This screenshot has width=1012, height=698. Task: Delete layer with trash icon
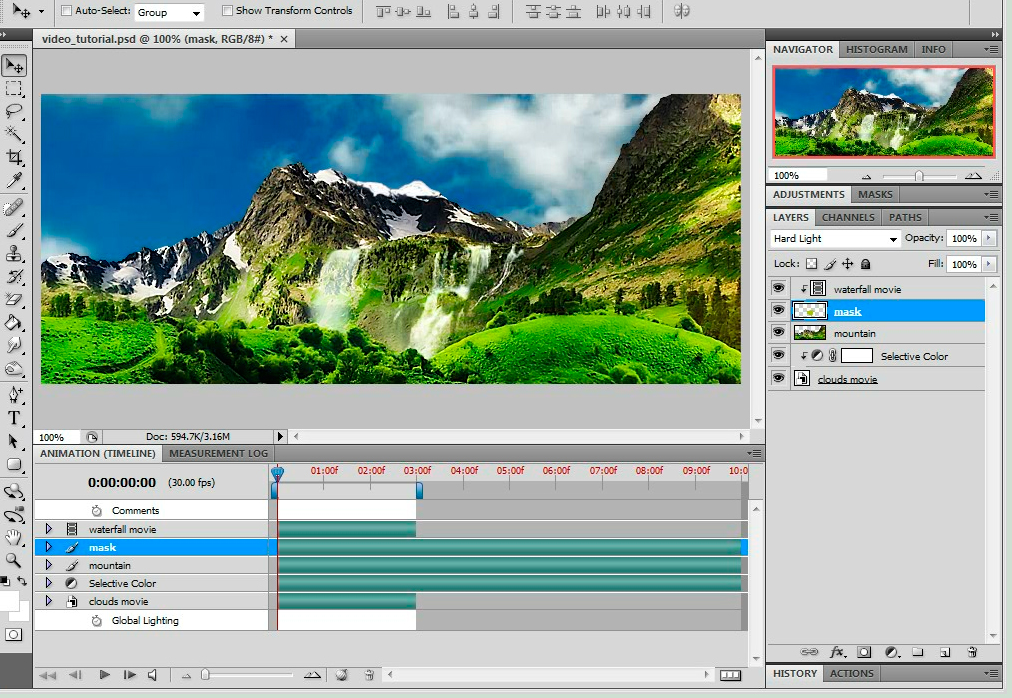point(972,652)
